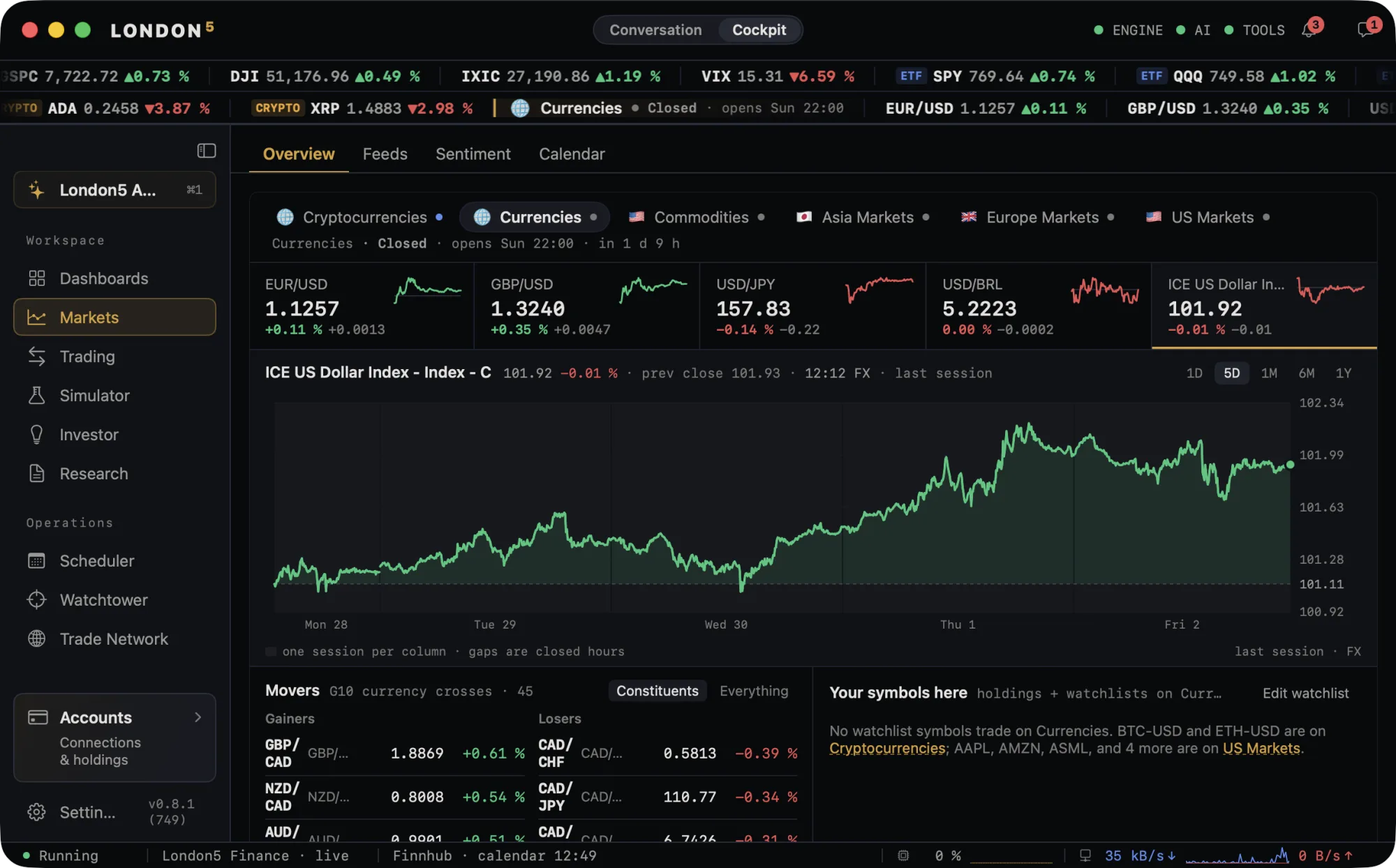
Task: Open Markets in the sidebar
Action: click(114, 317)
